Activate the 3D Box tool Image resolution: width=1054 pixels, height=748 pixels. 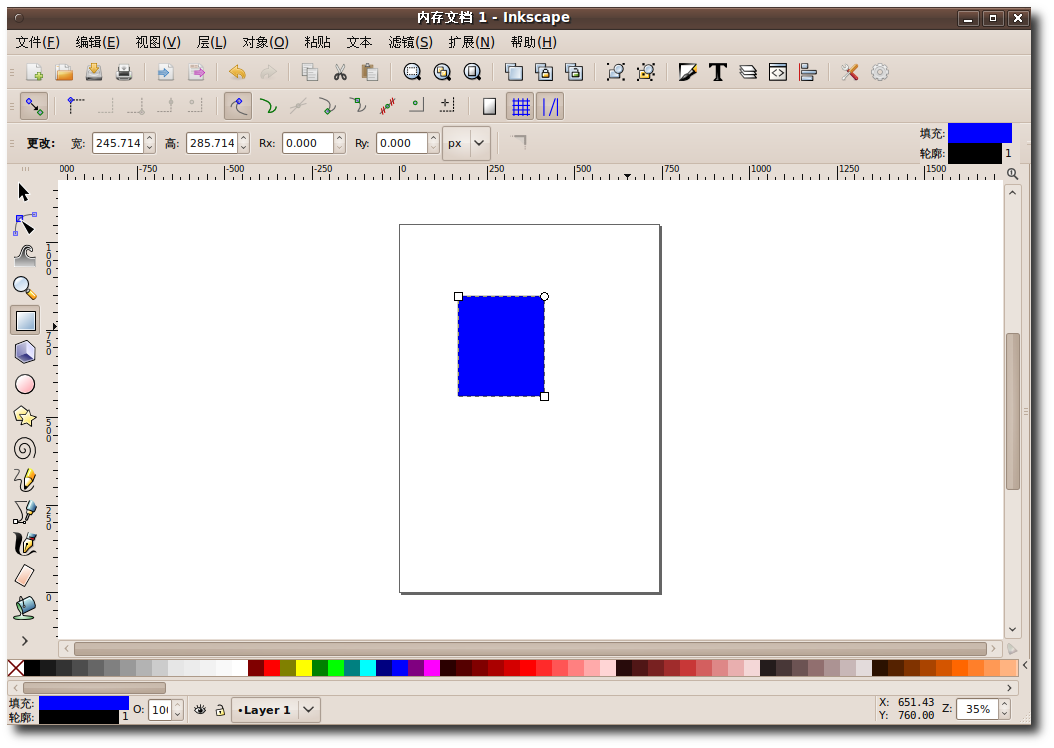point(25,352)
